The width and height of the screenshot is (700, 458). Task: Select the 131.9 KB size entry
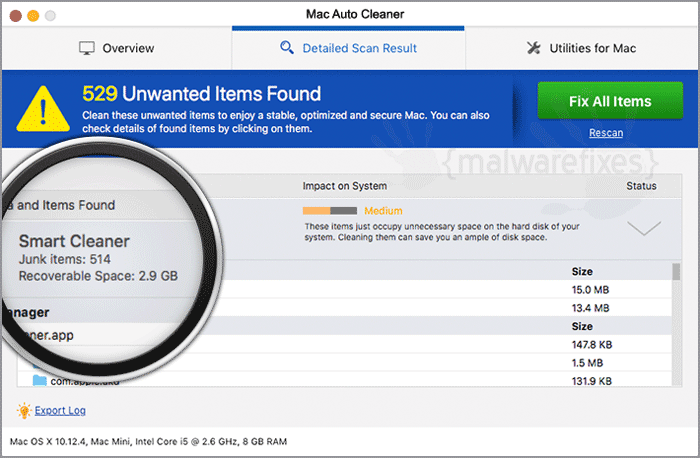click(x=592, y=382)
